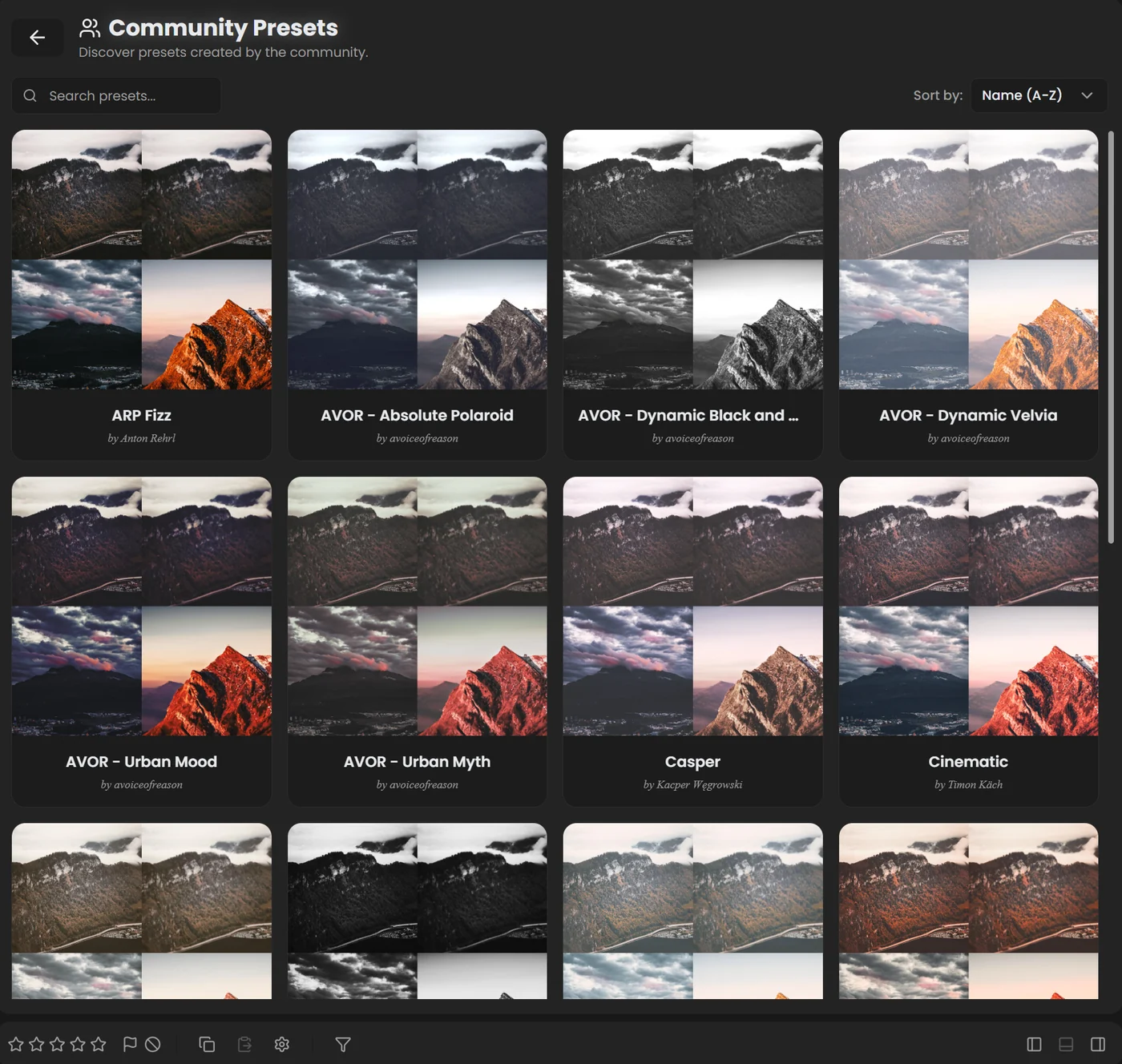
Task: Focus the Search presets field
Action: point(116,95)
